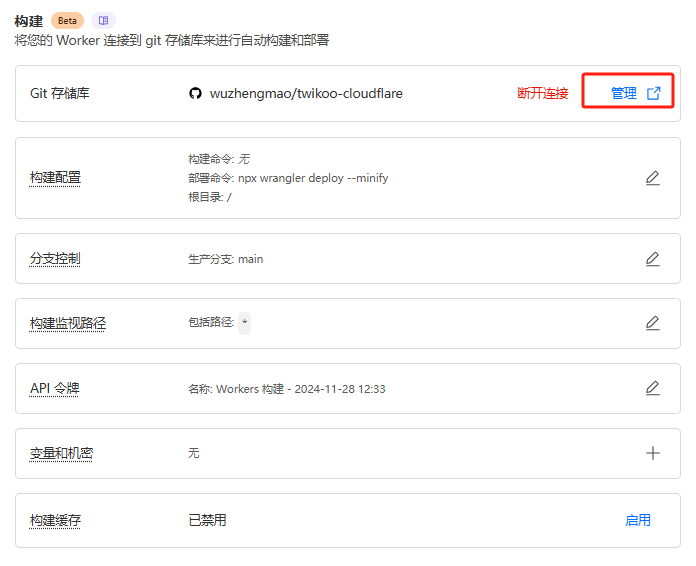Click the 构建缓存 underlined label

pyautogui.click(x=55, y=520)
